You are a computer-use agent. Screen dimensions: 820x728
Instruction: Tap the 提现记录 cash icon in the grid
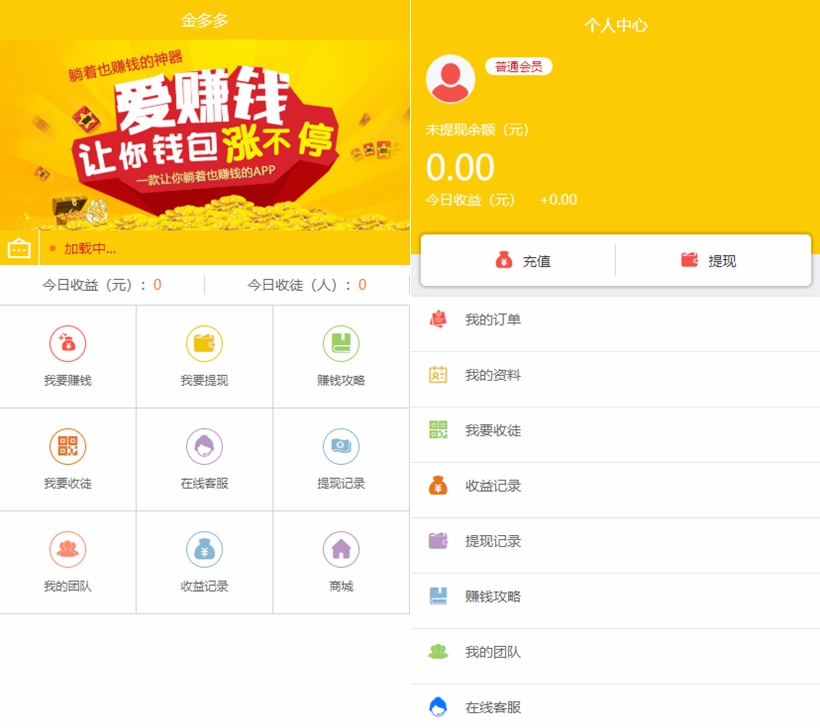(x=341, y=446)
